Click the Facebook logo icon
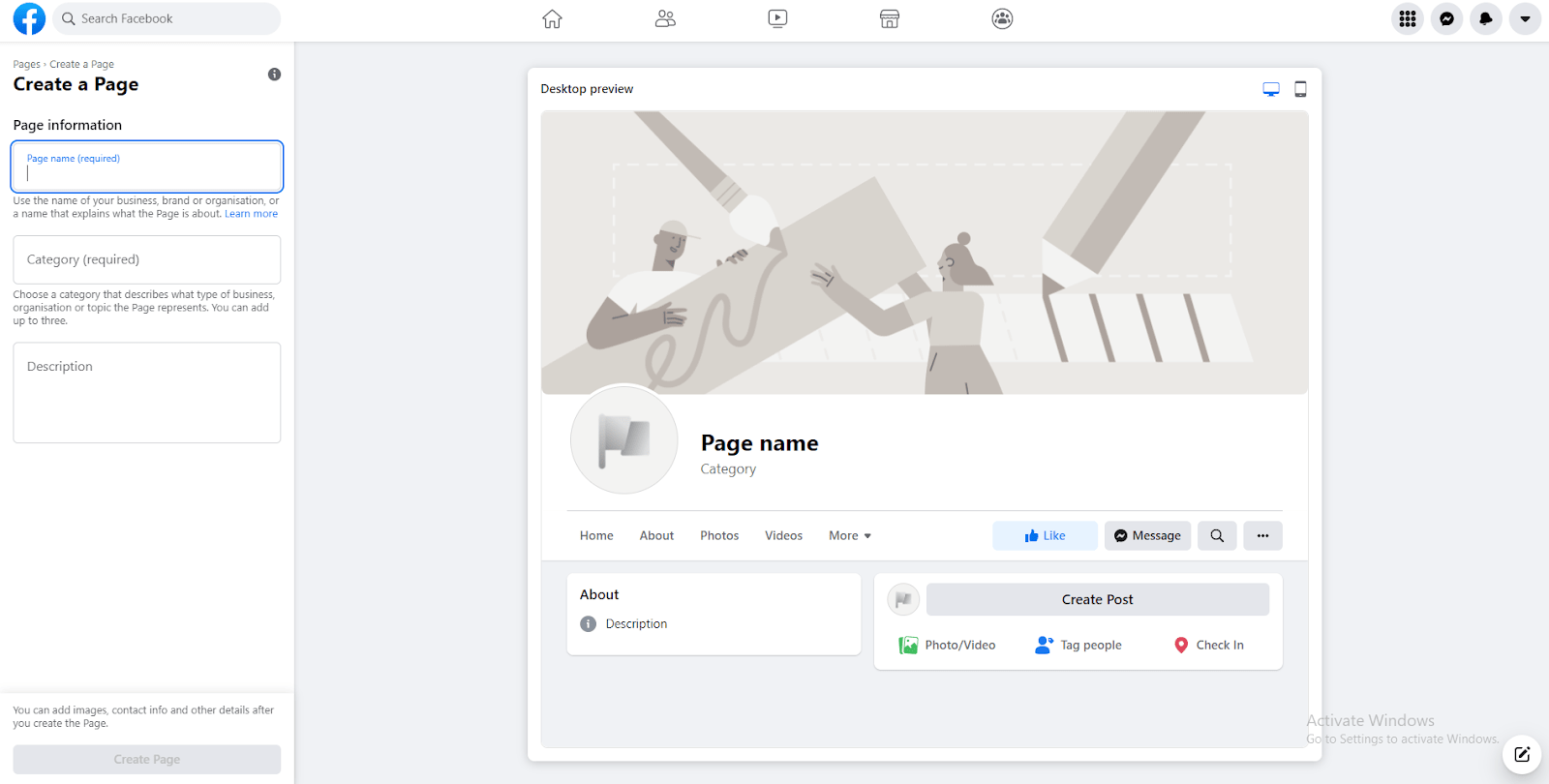Screen dimensions: 1549x784 pos(29,18)
